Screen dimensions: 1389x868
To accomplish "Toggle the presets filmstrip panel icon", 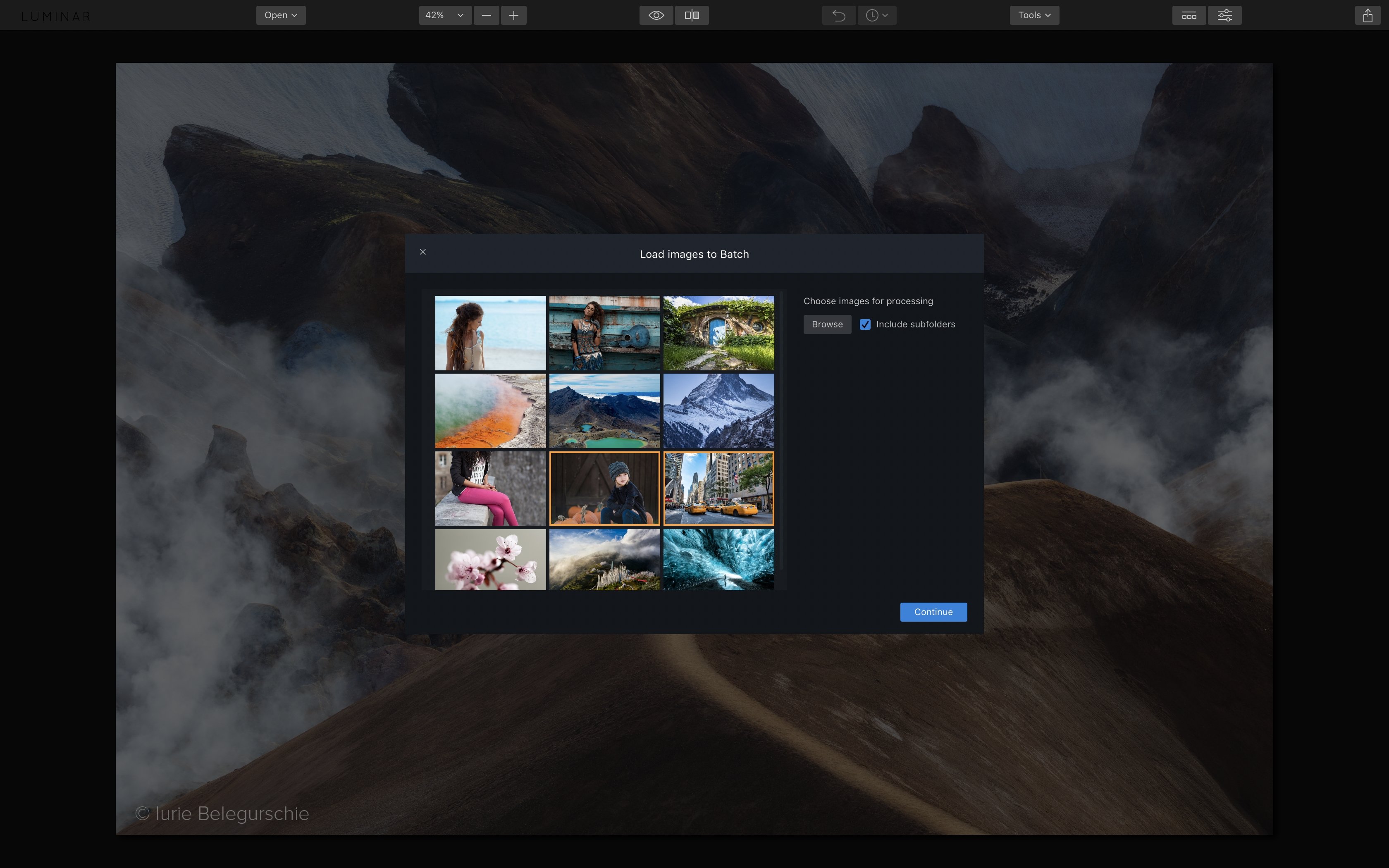I will pos(1189,16).
